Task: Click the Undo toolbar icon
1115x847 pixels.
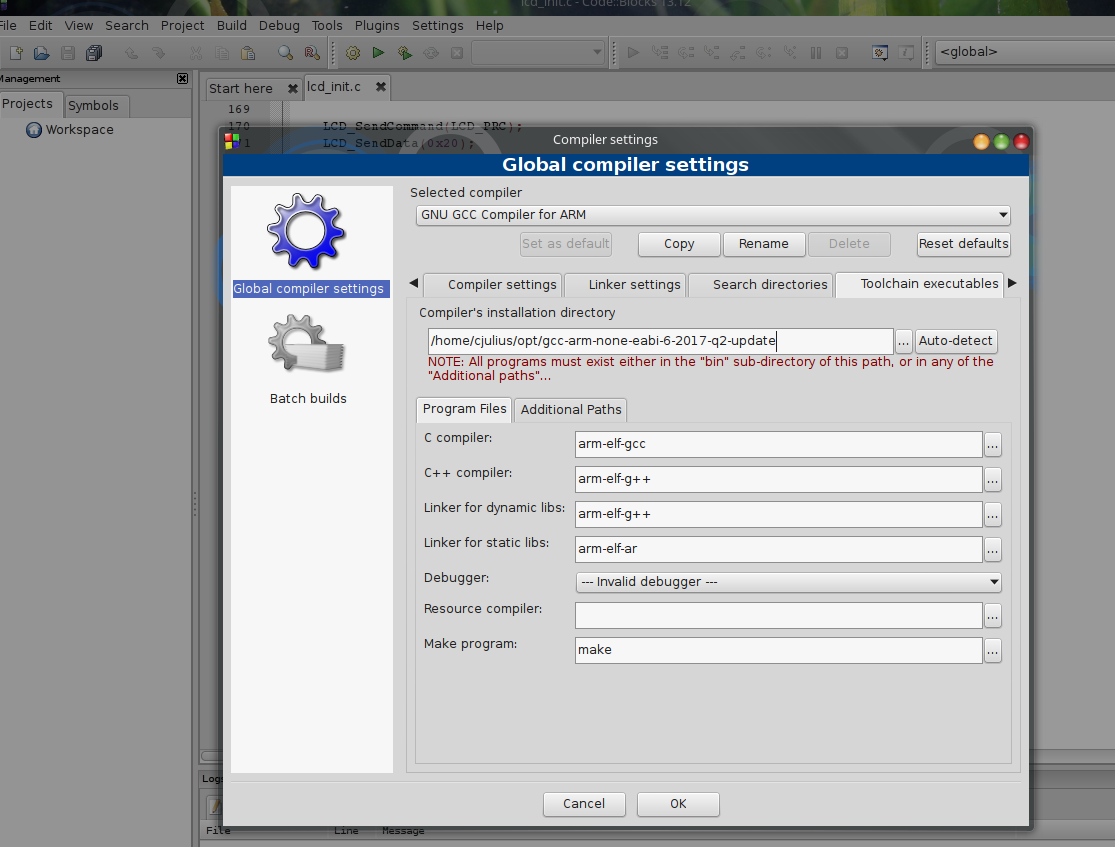Action: click(132, 53)
